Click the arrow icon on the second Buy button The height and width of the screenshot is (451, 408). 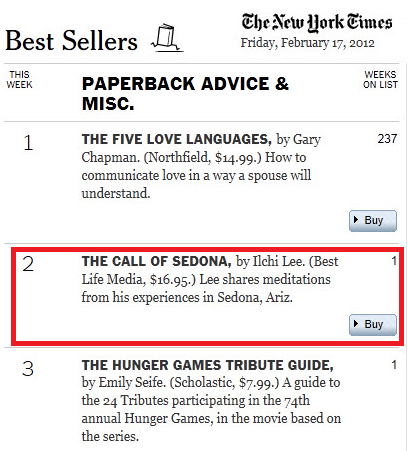coord(356,324)
